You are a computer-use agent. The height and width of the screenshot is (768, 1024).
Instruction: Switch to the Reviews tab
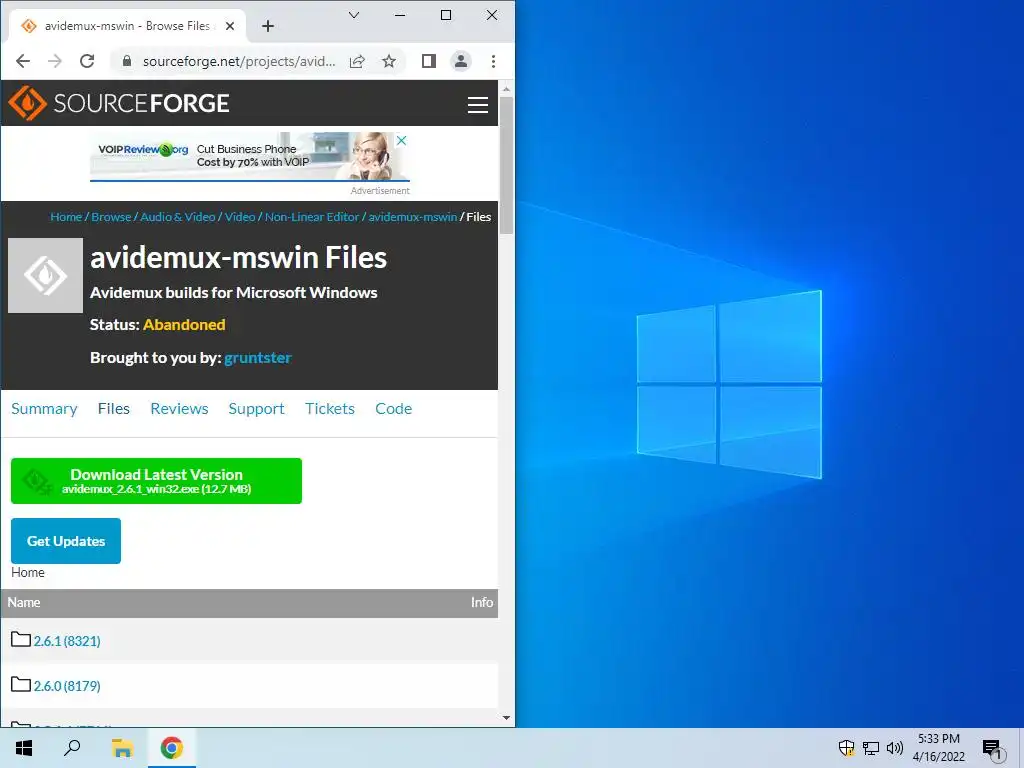pyautogui.click(x=179, y=409)
